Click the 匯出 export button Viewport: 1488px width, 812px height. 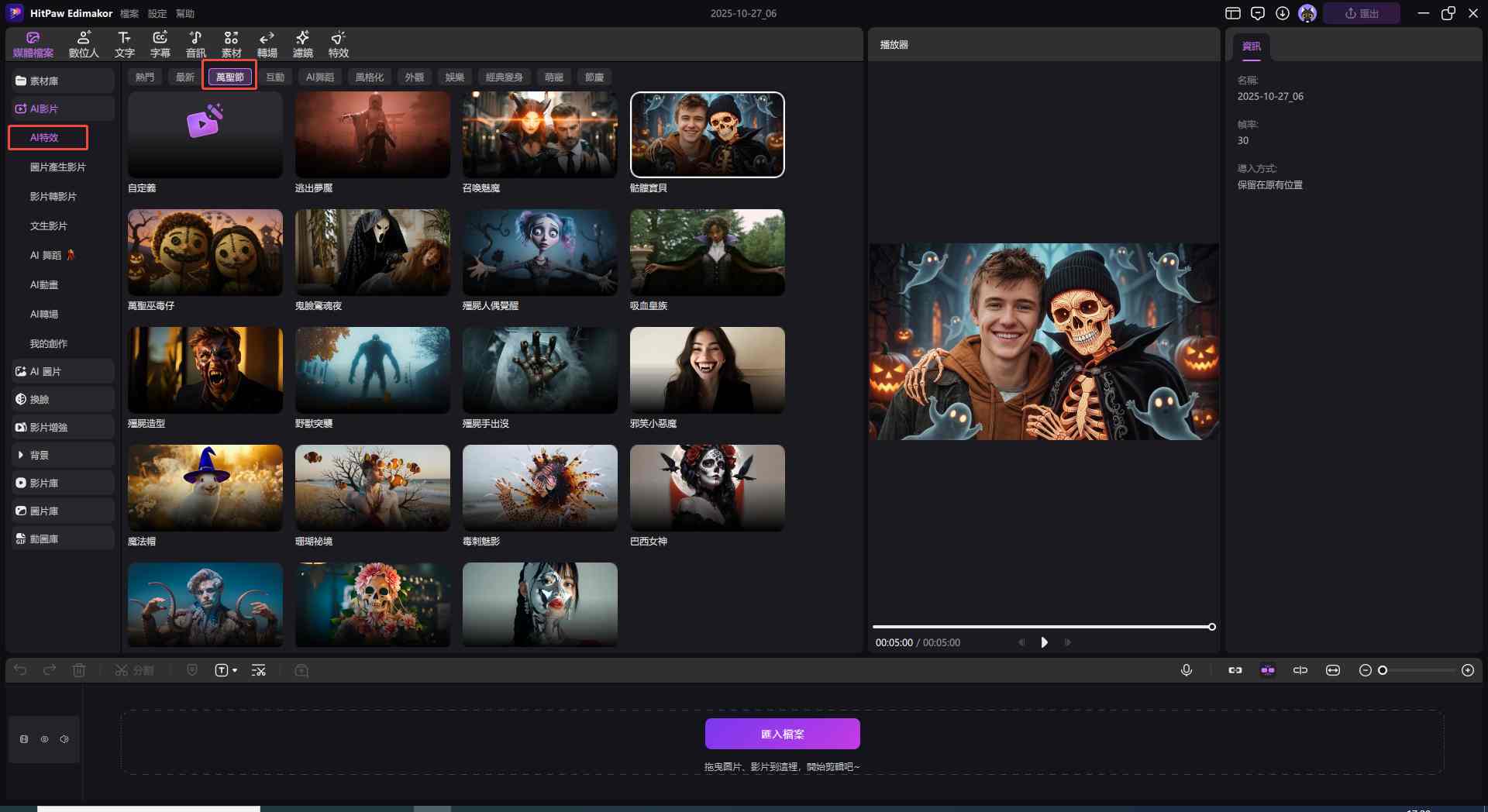point(1361,13)
